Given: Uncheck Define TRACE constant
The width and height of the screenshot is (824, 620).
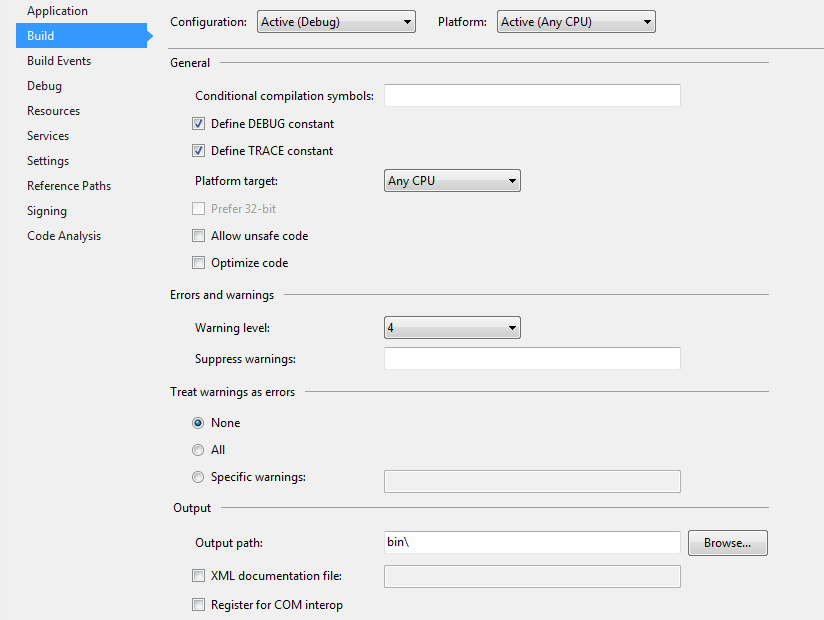Looking at the screenshot, I should point(198,151).
